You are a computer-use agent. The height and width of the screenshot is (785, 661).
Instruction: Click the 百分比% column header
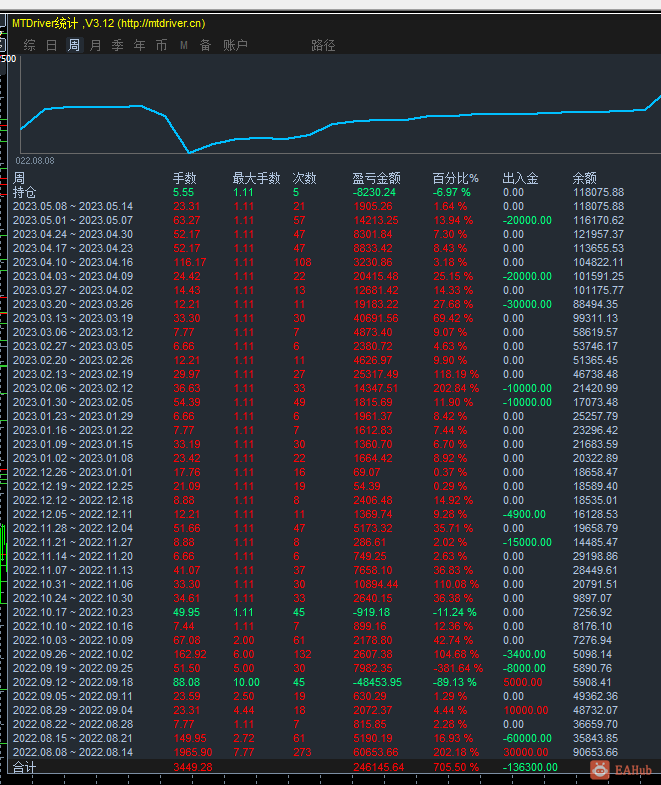456,178
